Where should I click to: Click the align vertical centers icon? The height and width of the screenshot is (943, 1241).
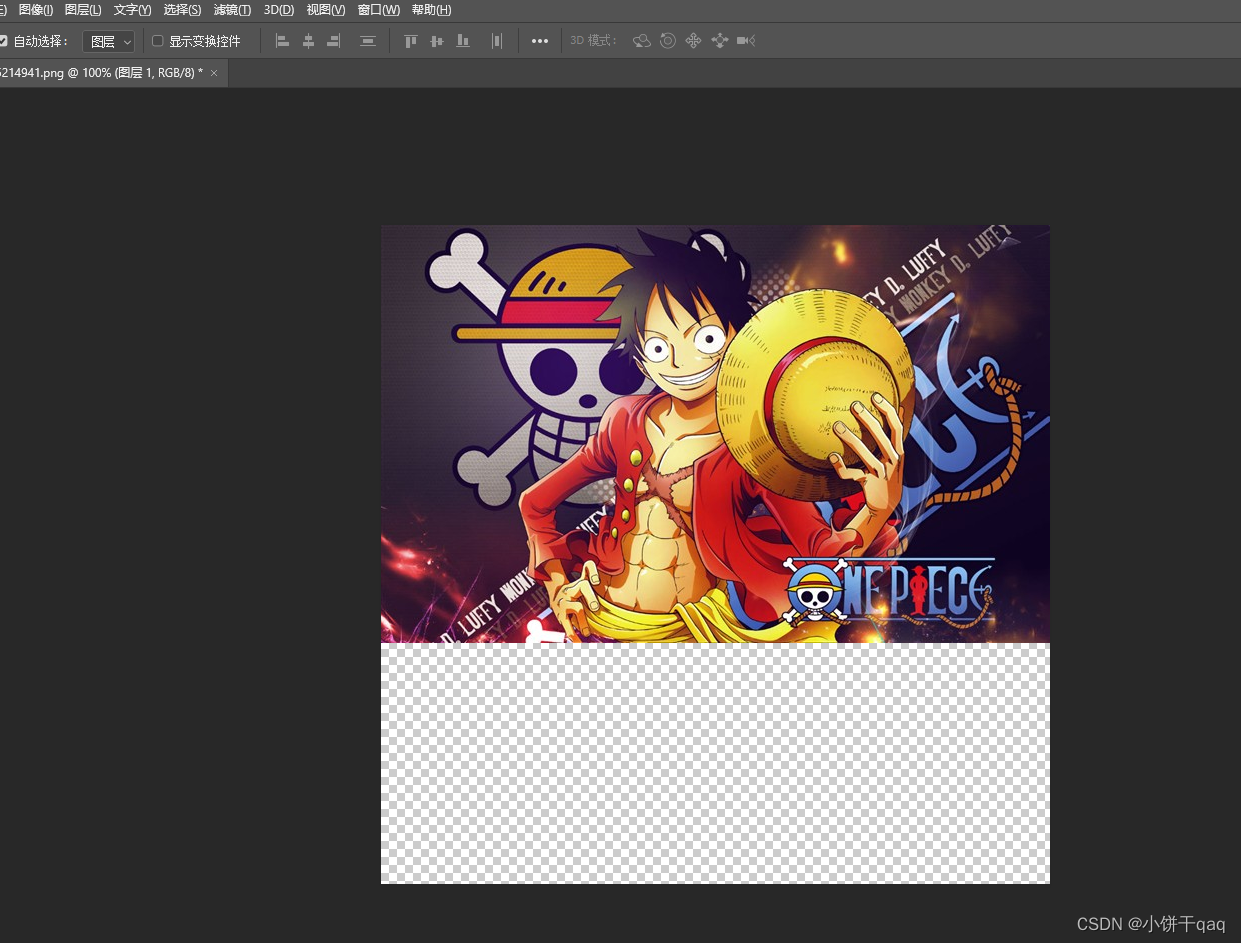click(436, 41)
